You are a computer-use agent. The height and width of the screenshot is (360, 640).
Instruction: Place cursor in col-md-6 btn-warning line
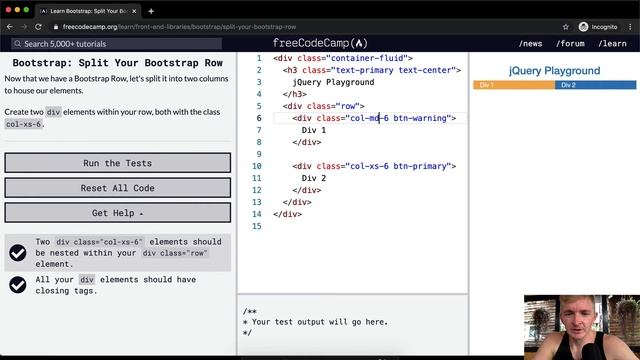[x=374, y=118]
